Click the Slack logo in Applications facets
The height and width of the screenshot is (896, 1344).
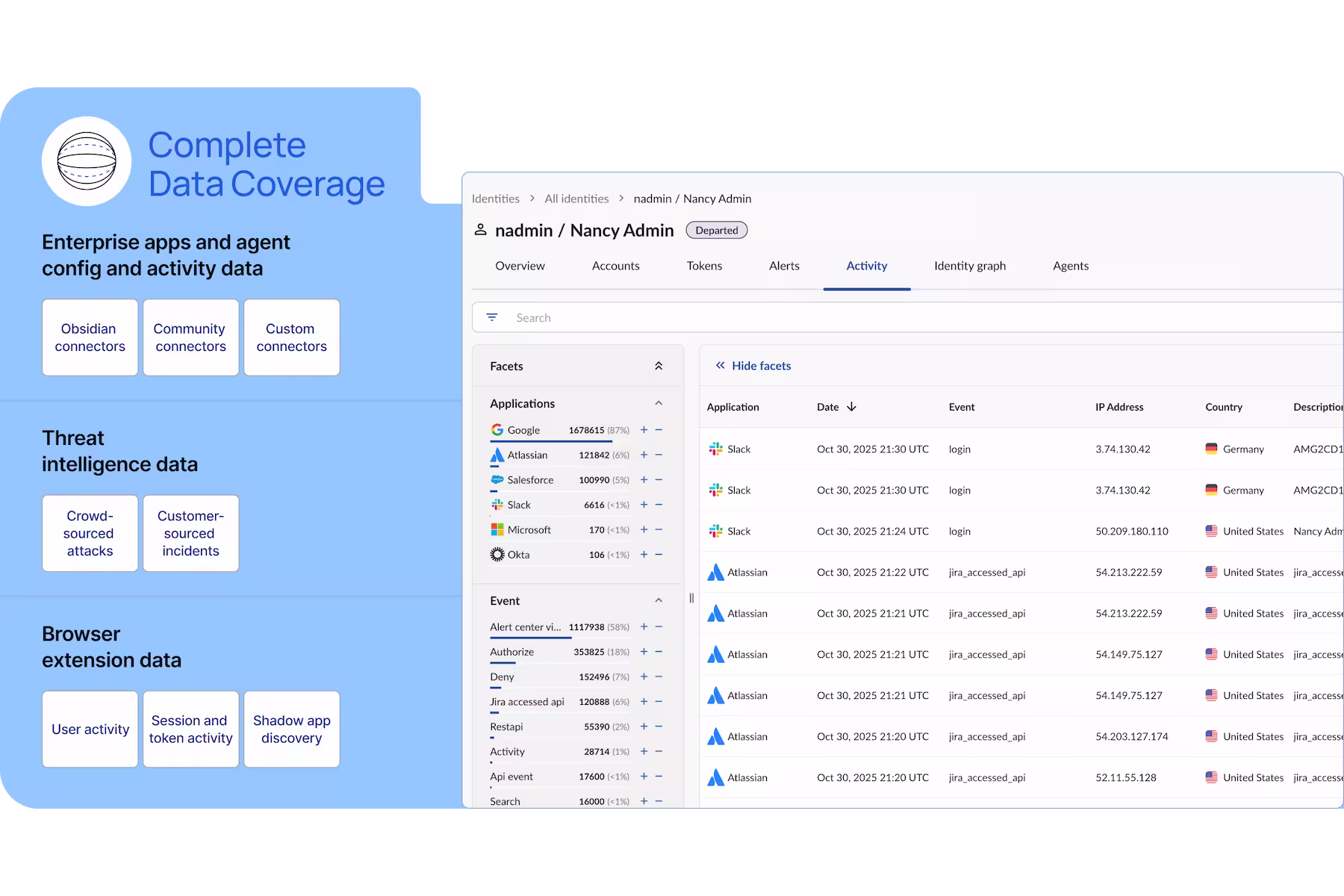[497, 505]
